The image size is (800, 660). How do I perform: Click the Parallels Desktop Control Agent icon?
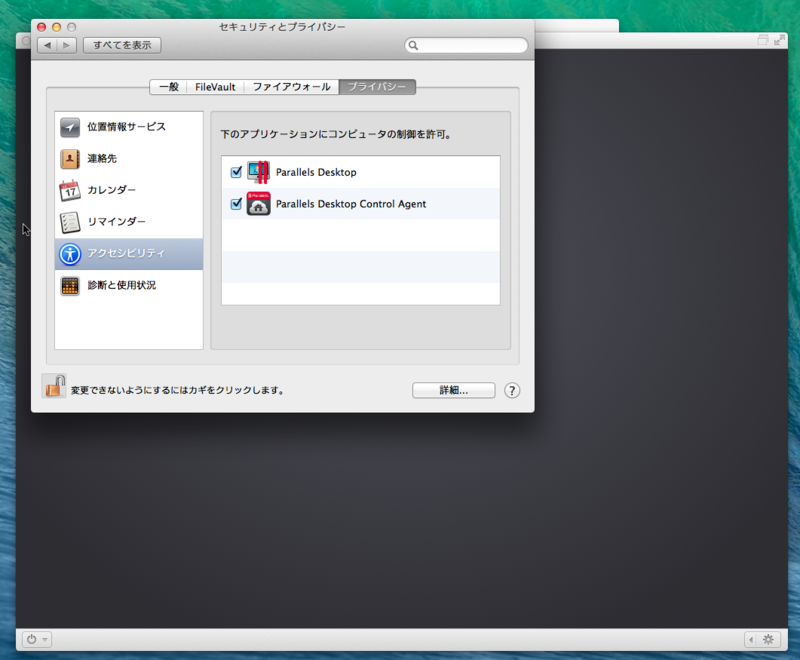point(258,203)
